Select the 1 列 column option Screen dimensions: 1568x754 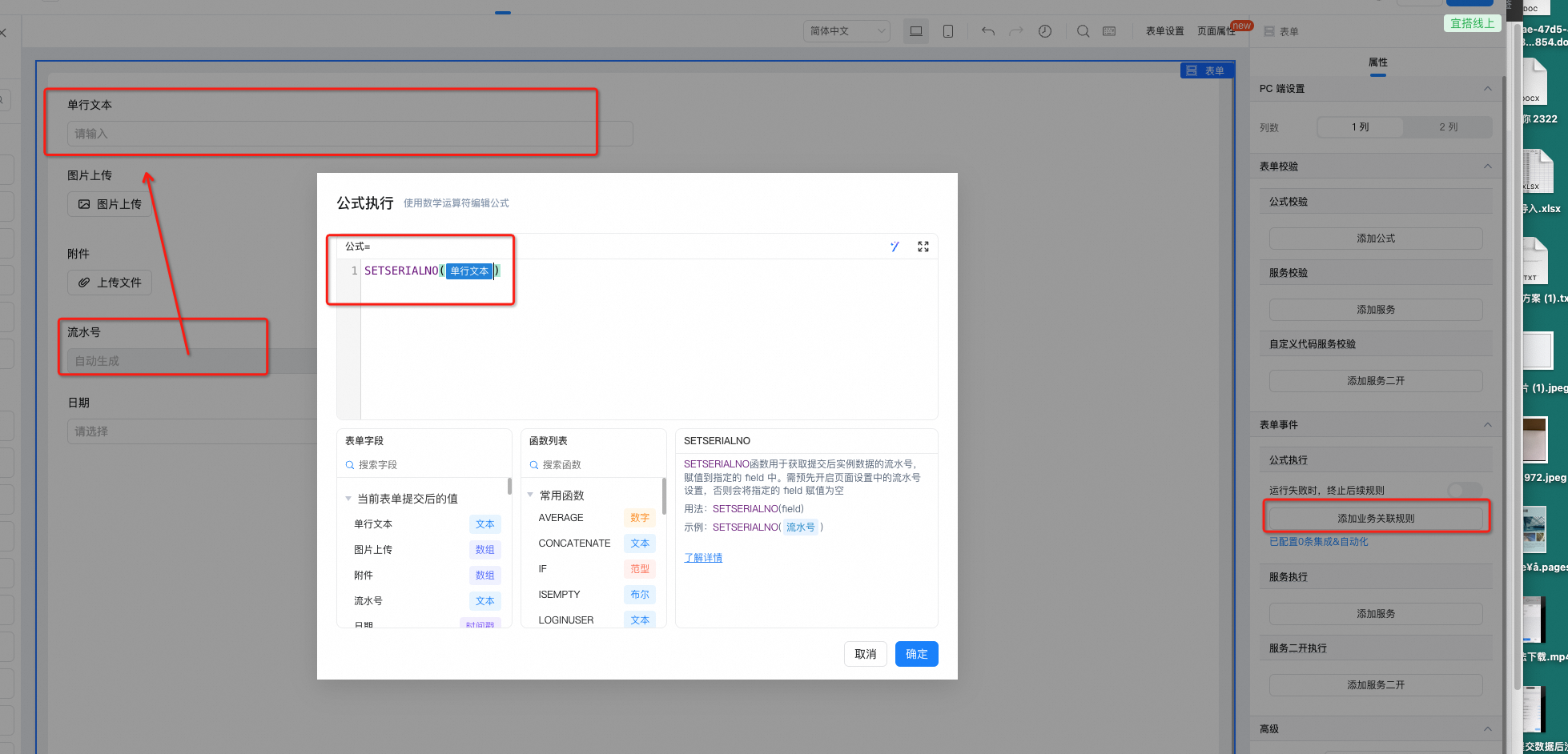point(1361,127)
